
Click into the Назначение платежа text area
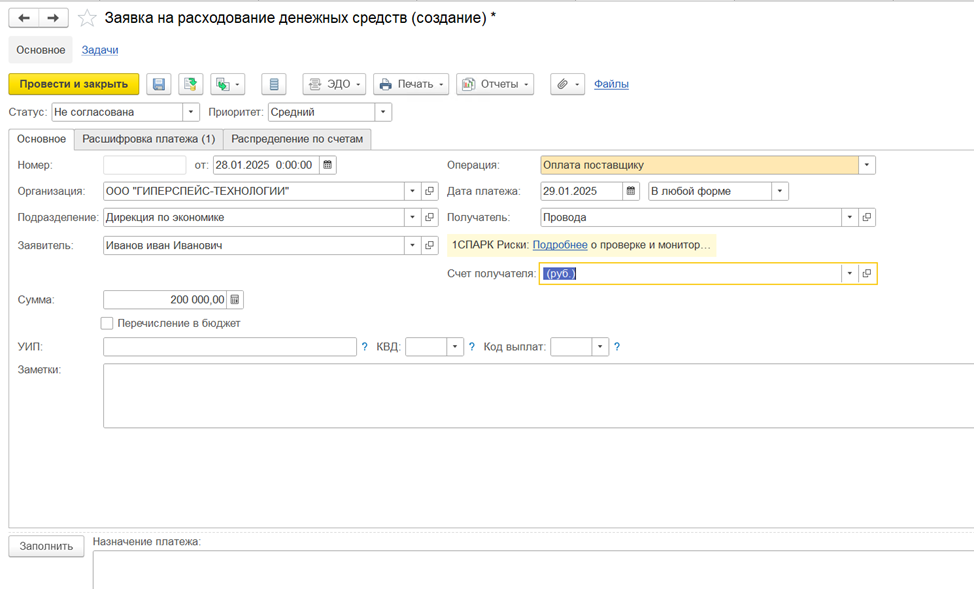coord(534,570)
